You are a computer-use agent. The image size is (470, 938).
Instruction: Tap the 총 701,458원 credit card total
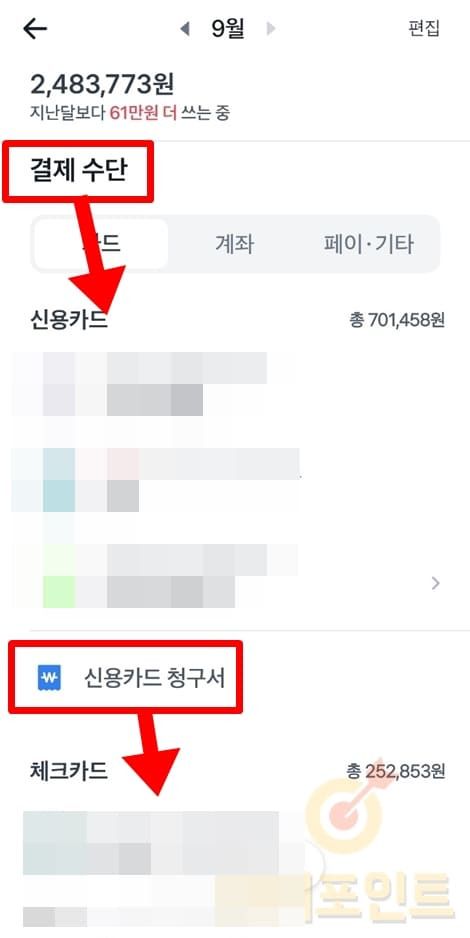397,321
